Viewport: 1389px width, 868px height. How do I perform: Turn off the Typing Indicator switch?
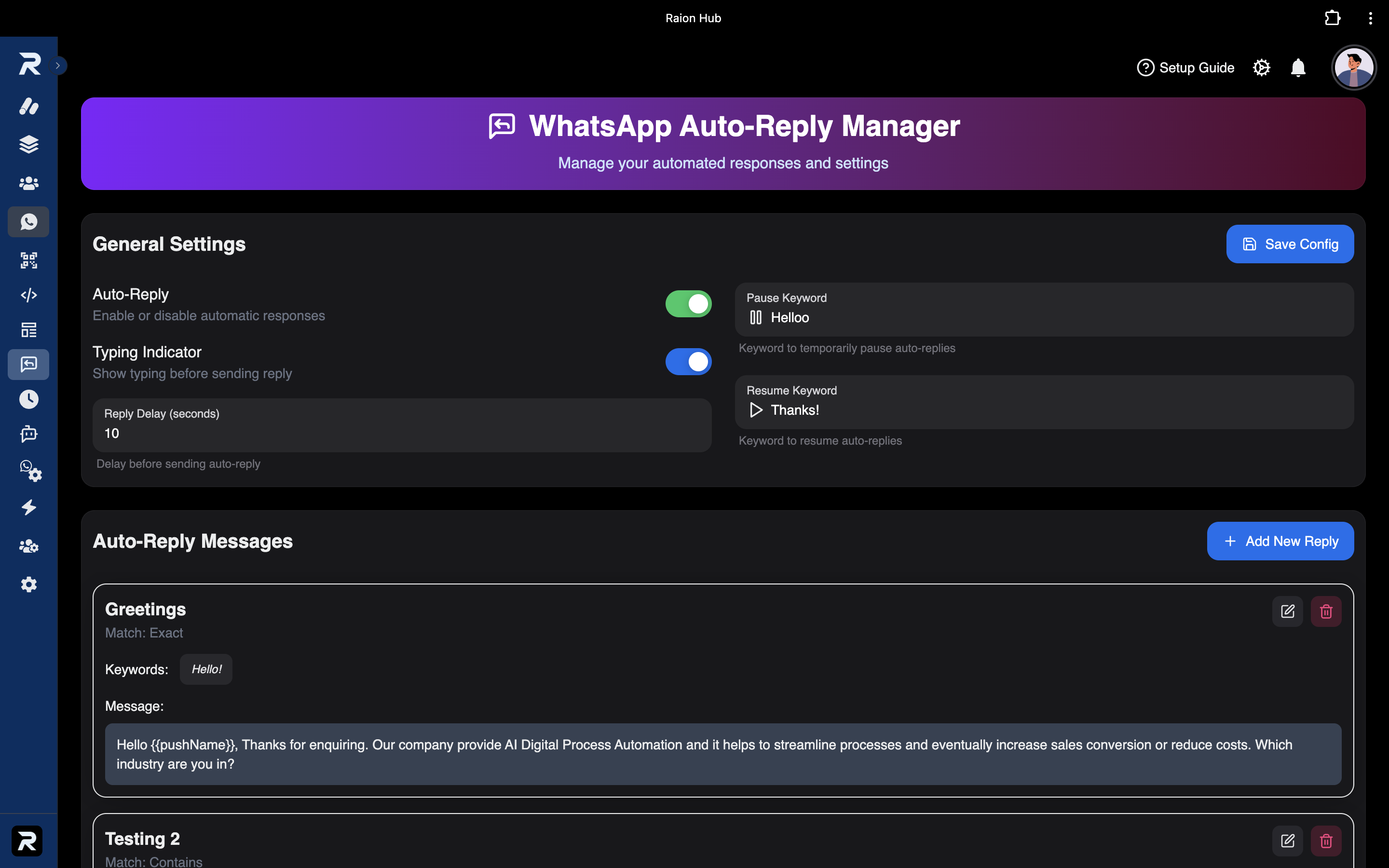(688, 362)
